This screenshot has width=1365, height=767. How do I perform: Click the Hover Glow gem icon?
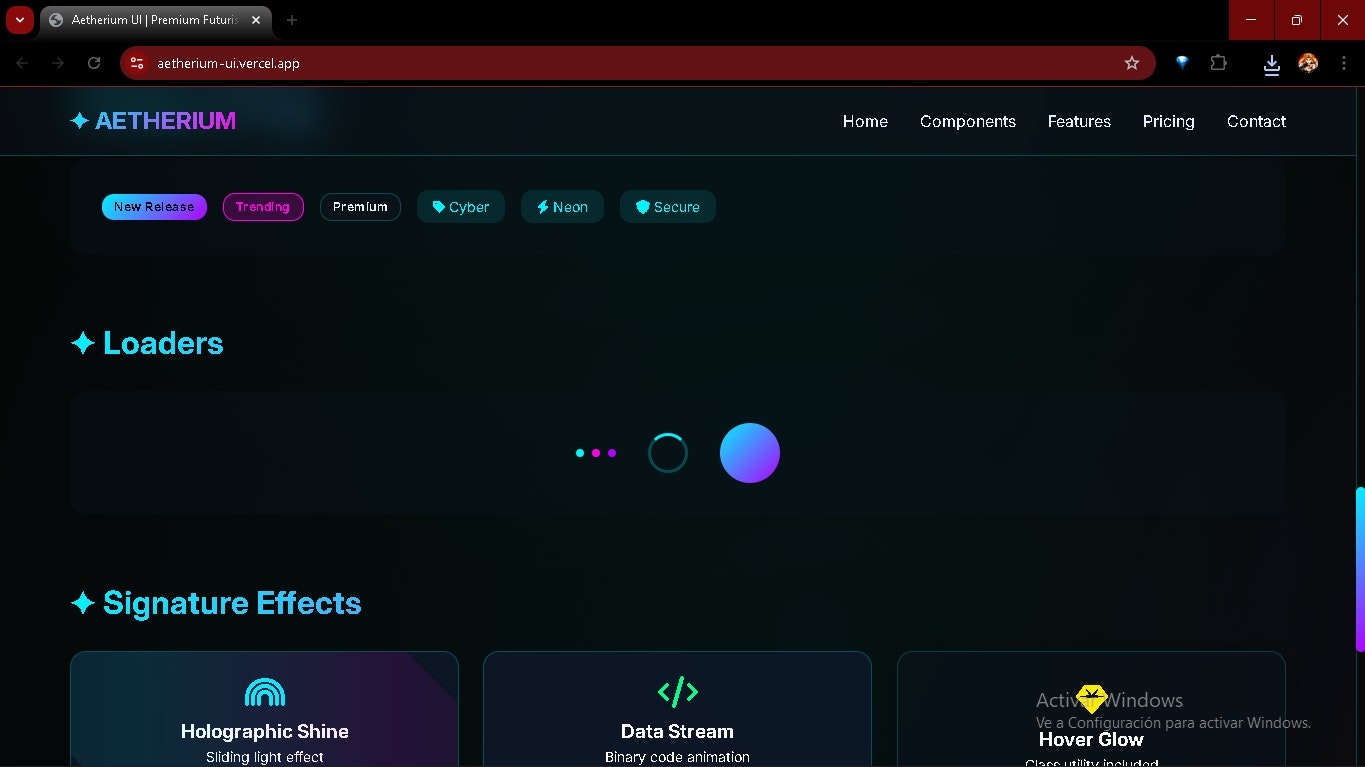tap(1091, 699)
